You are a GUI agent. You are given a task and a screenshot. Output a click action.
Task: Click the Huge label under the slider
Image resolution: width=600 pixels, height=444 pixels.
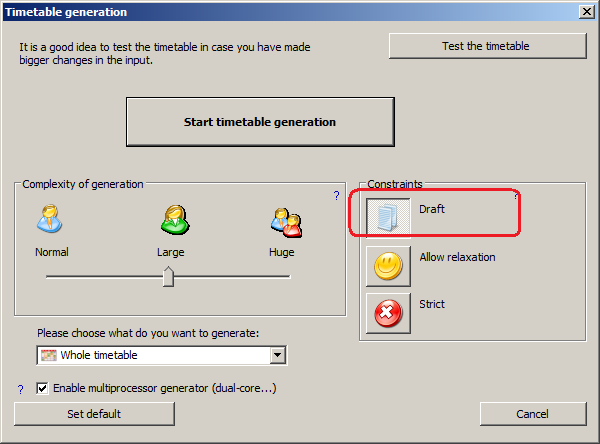pyautogui.click(x=282, y=252)
